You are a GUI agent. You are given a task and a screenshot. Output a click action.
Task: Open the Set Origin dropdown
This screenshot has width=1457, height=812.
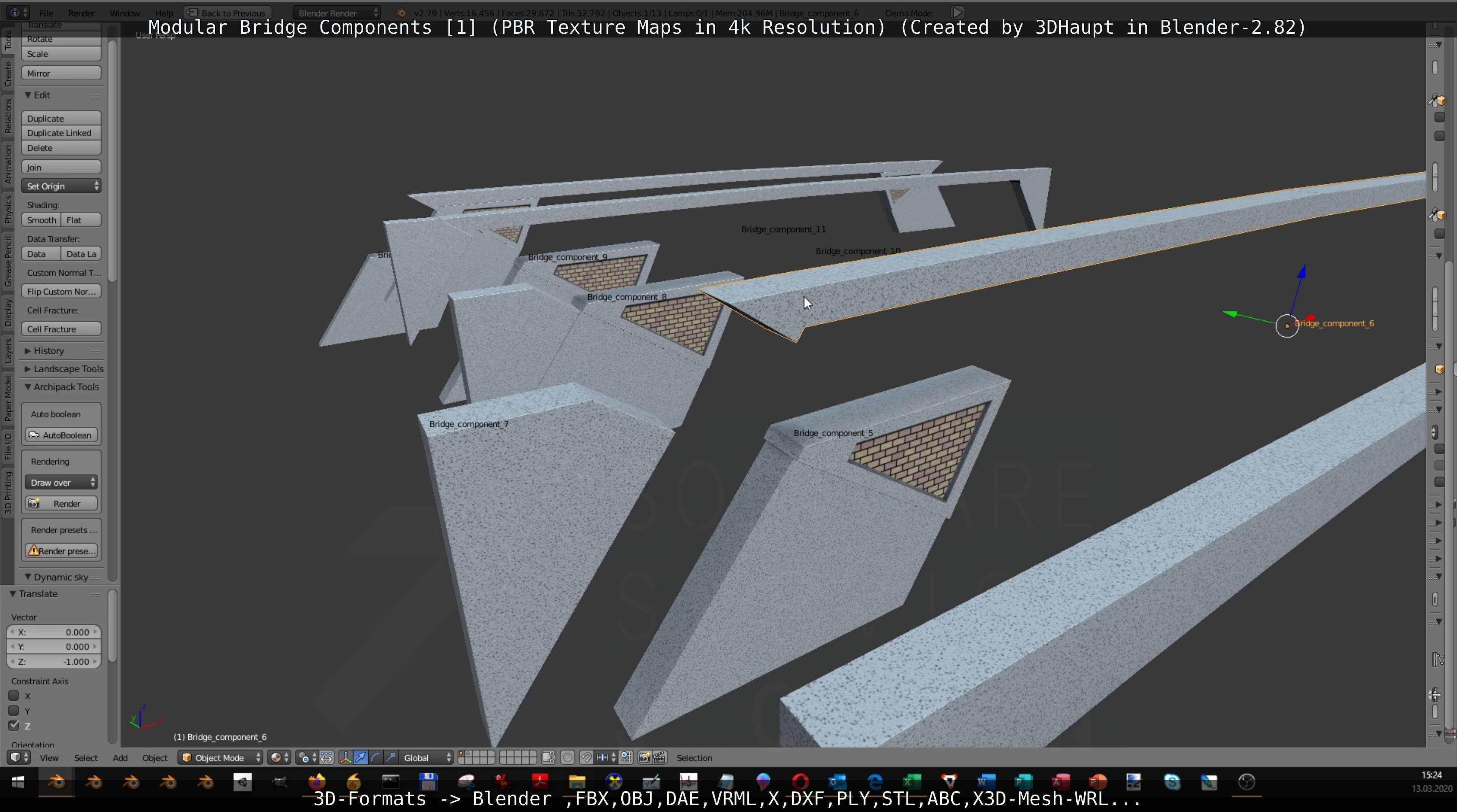click(x=61, y=186)
